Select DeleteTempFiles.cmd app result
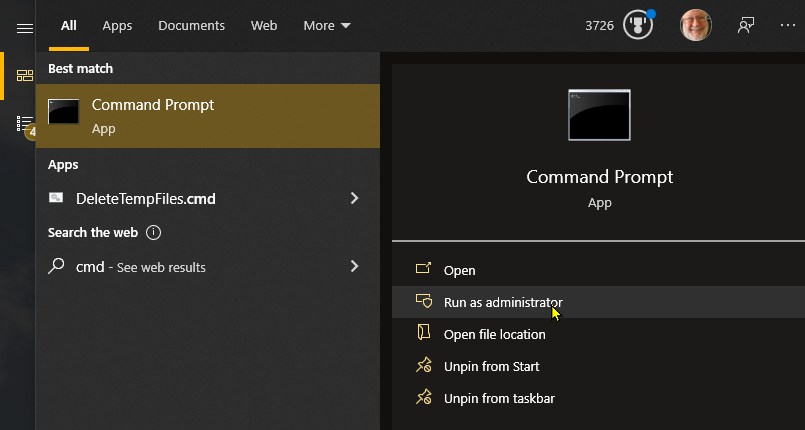The height and width of the screenshot is (430, 805). coord(208,199)
